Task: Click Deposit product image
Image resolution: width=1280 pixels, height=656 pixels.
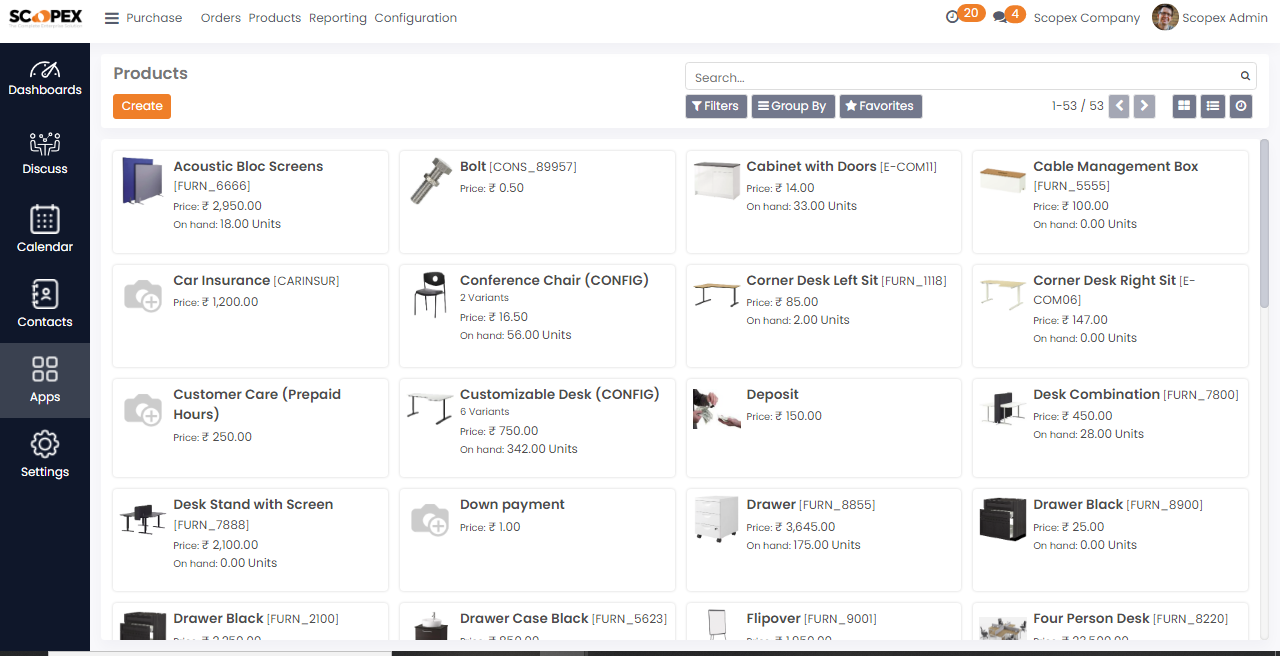Action: (717, 409)
